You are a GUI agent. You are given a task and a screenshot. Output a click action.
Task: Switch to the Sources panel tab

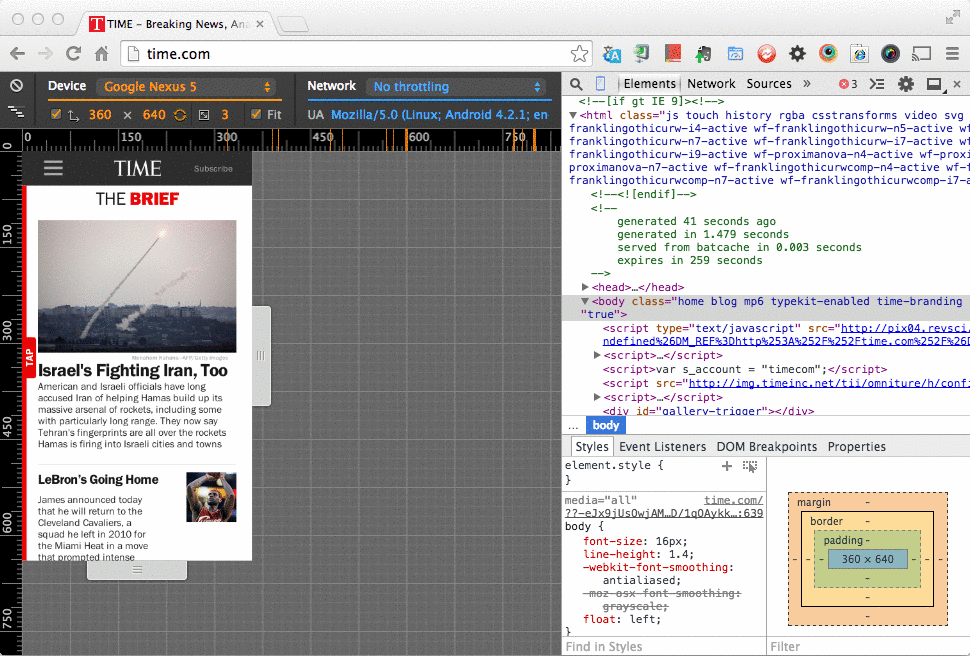(768, 84)
